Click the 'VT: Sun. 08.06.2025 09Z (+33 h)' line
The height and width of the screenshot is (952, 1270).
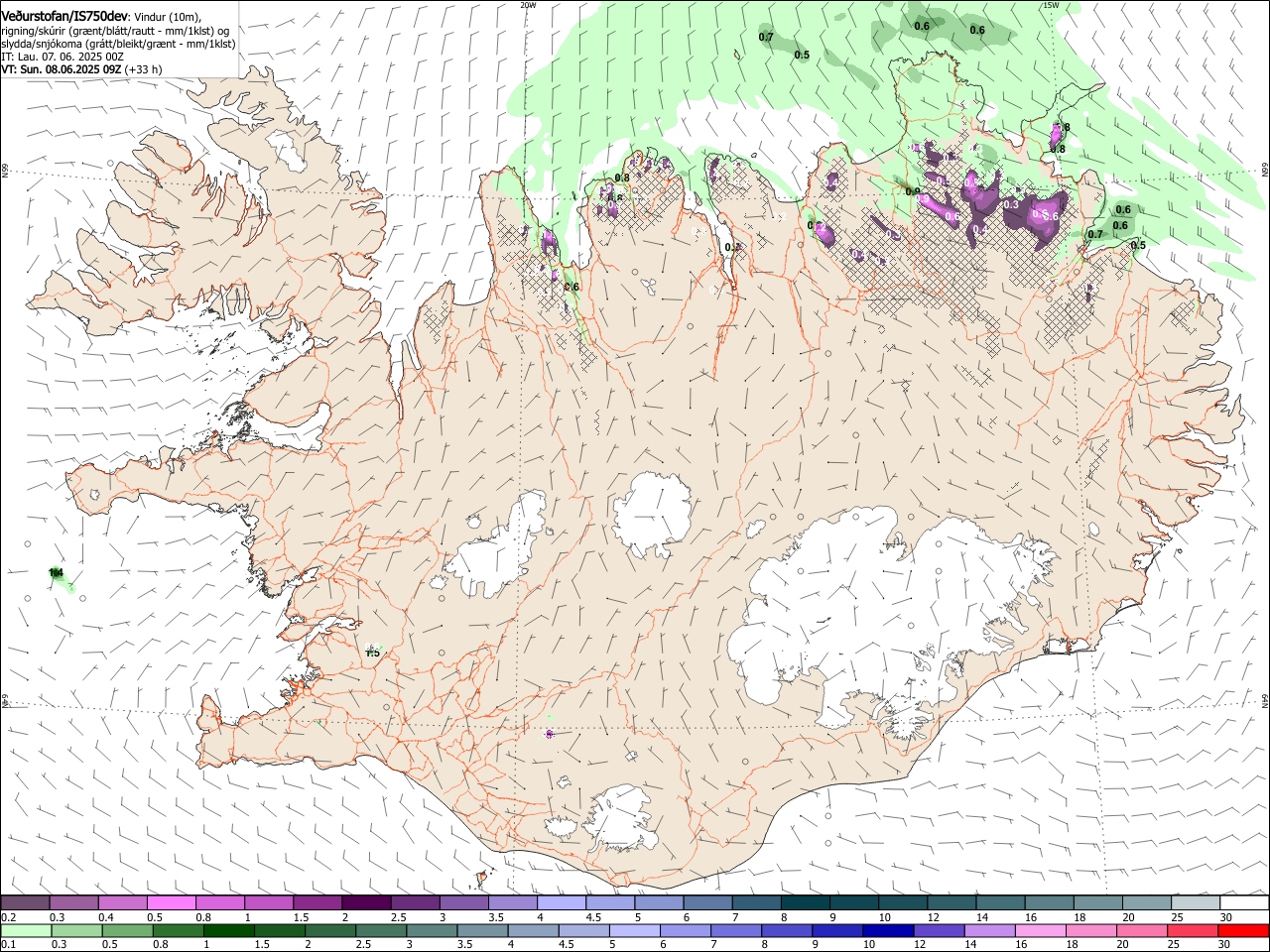[81, 69]
